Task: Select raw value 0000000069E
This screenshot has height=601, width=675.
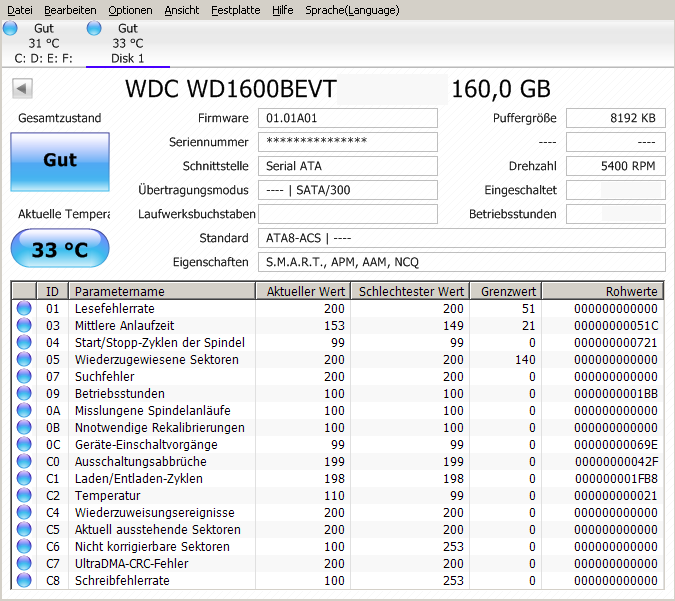Action: pyautogui.click(x=616, y=444)
